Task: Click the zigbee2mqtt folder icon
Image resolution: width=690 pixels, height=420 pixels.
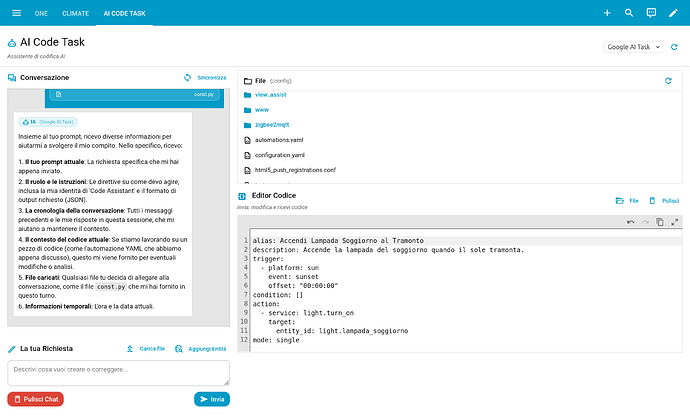Action: click(x=247, y=125)
